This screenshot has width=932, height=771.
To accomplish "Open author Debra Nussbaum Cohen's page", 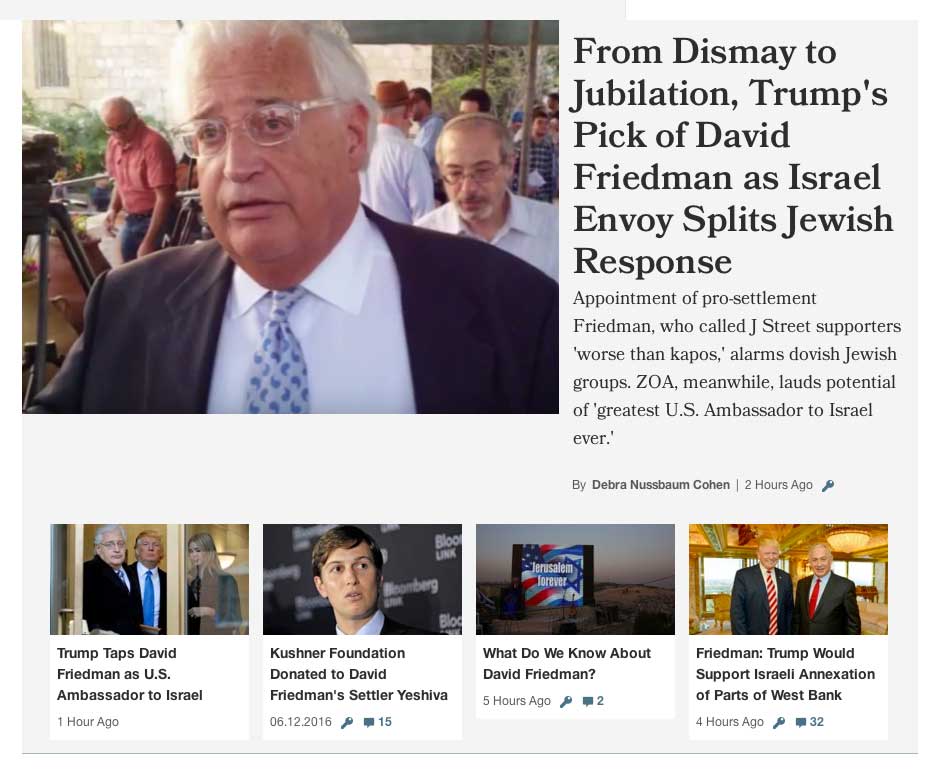I will tap(660, 485).
